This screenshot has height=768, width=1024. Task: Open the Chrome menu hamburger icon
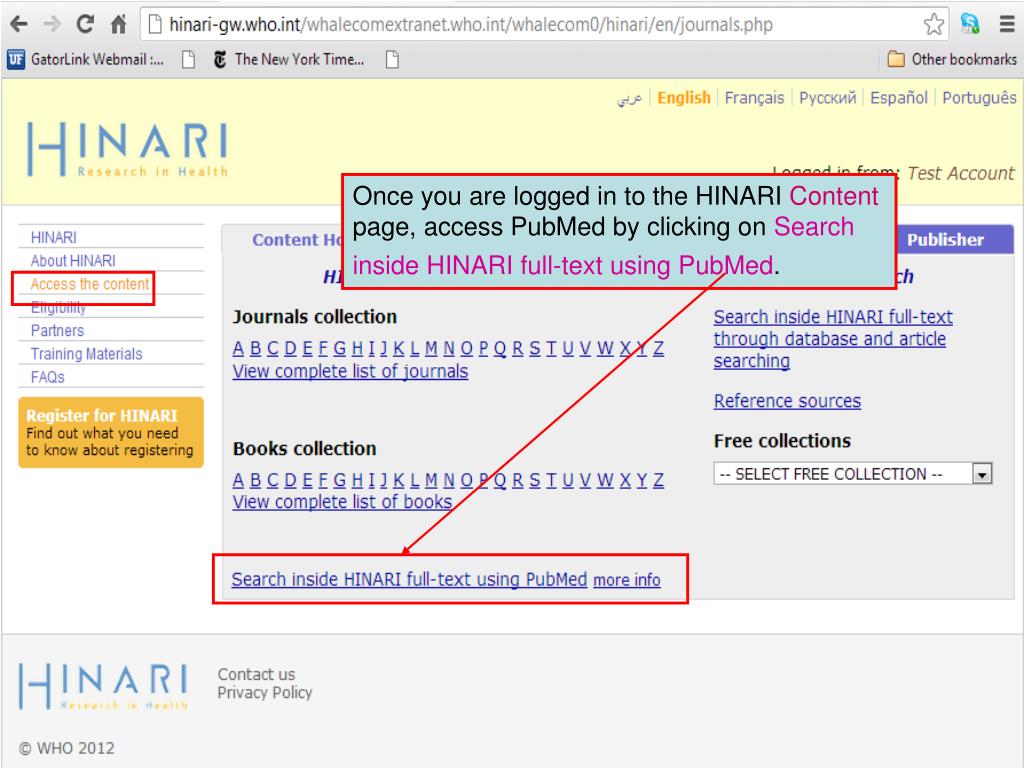[1007, 24]
